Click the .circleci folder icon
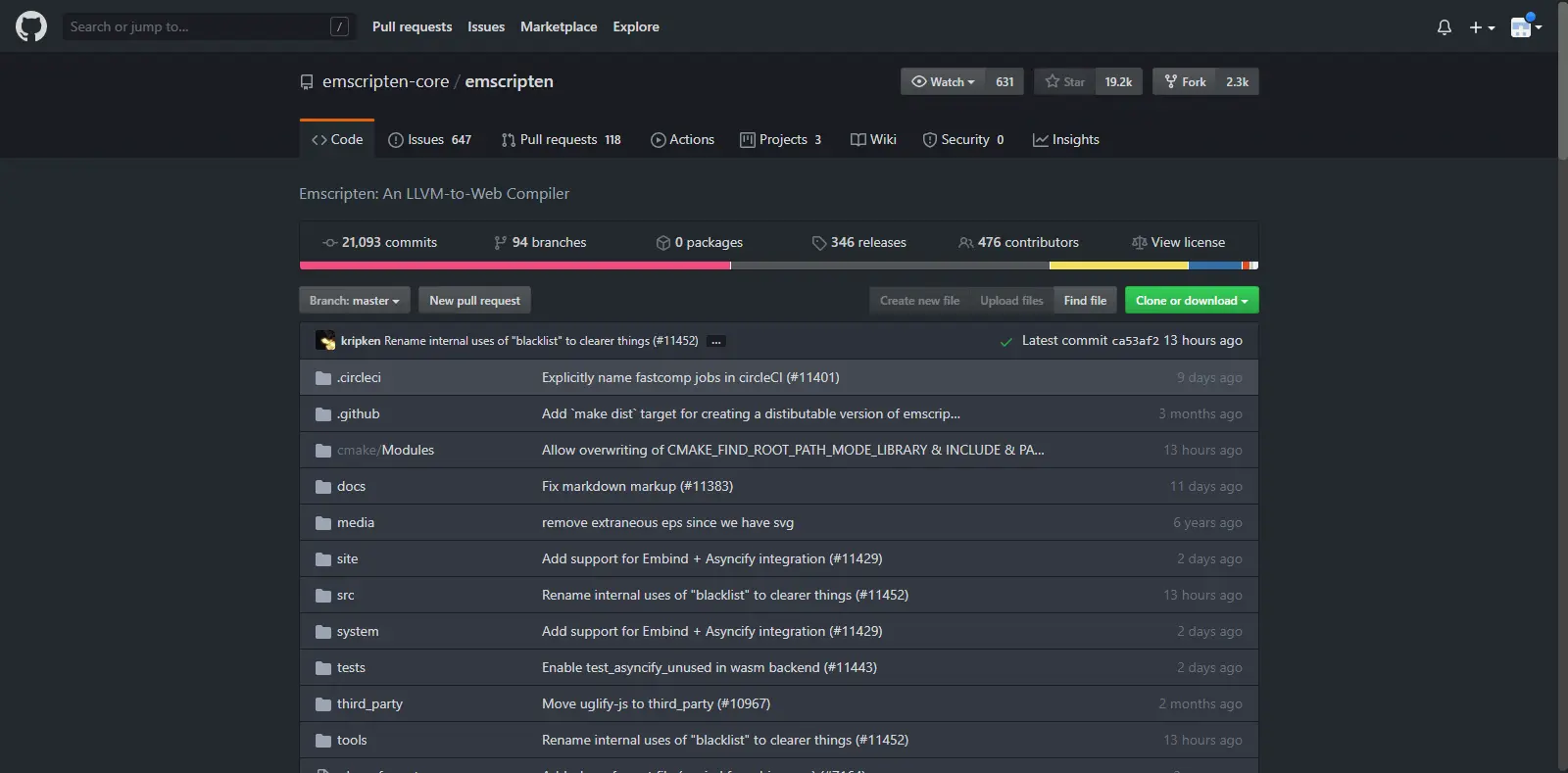 323,378
